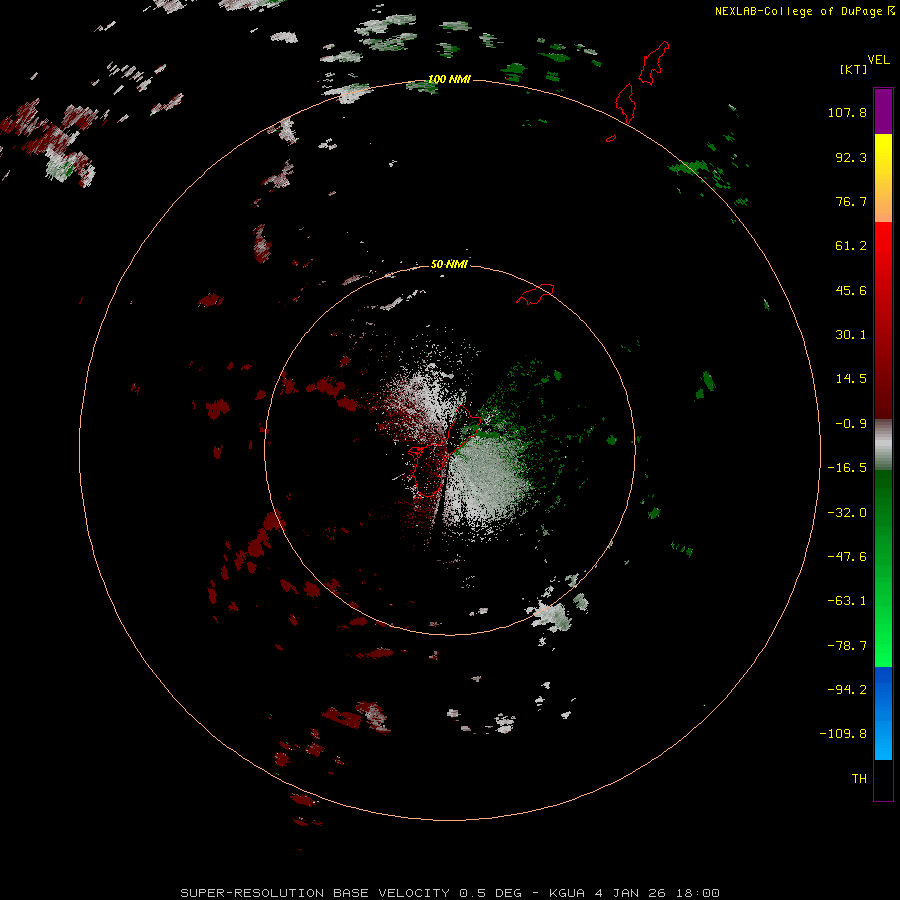This screenshot has width=900, height=900.
Task: Click the -32.0 legend value
Action: (x=847, y=513)
